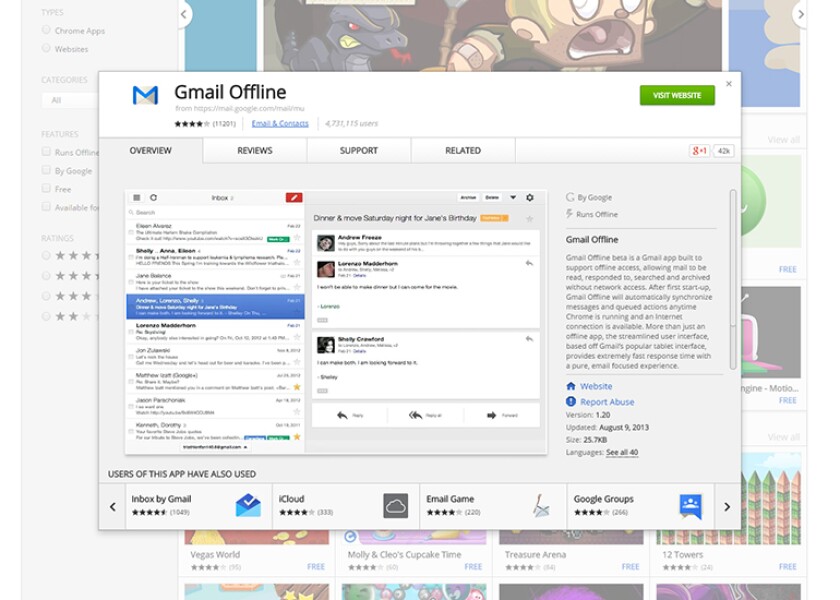Click the Report Abuse link
This screenshot has width=840, height=600.
click(607, 402)
